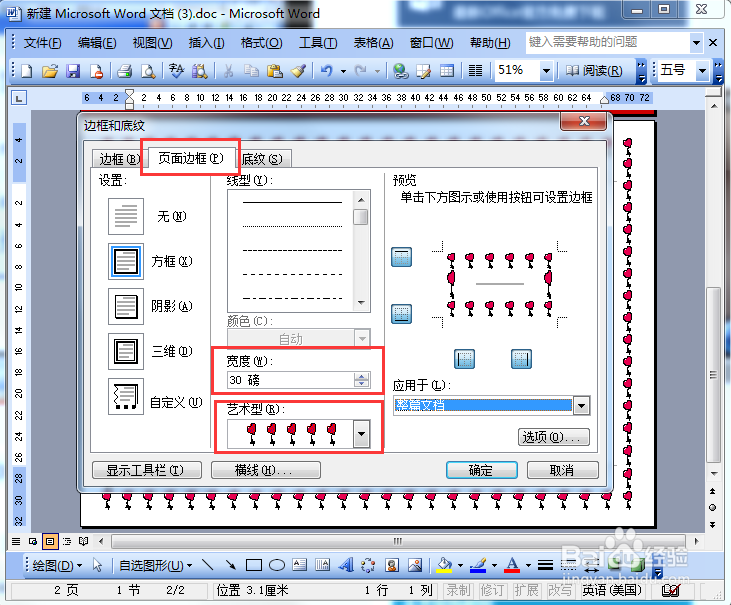Click the Print icon in the toolbar
731x605 pixels.
tap(124, 71)
